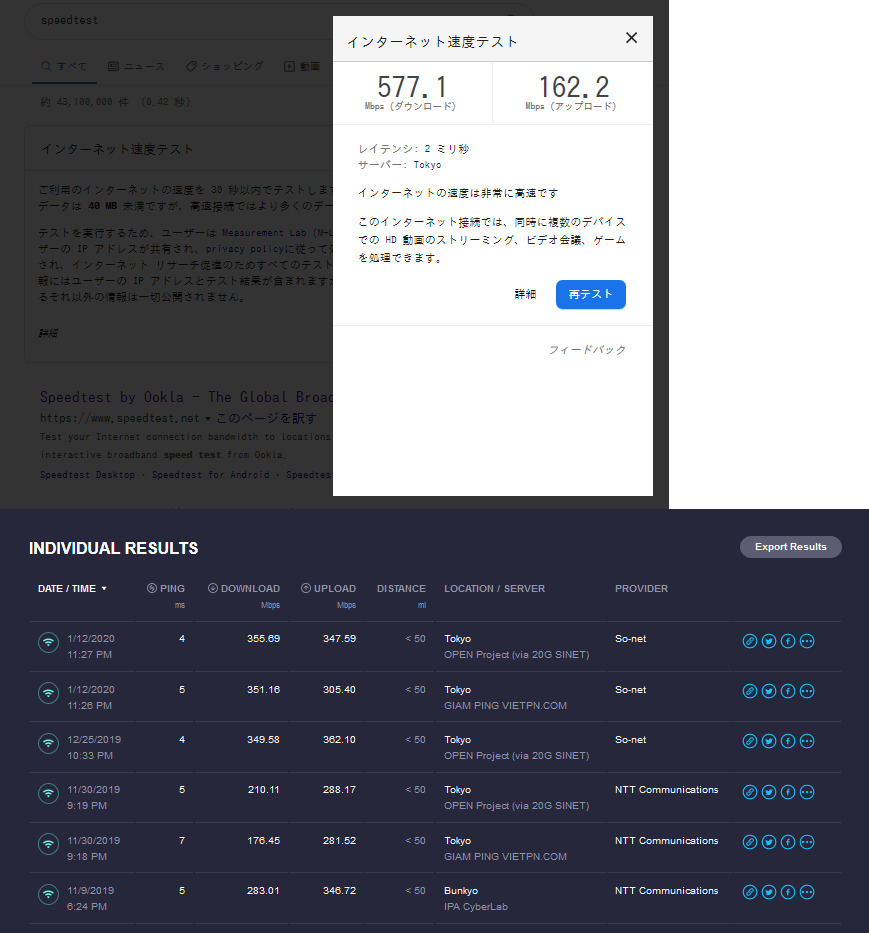
Task: Sort results by DATE / TIME dropdown arrow
Action: [x=104, y=589]
